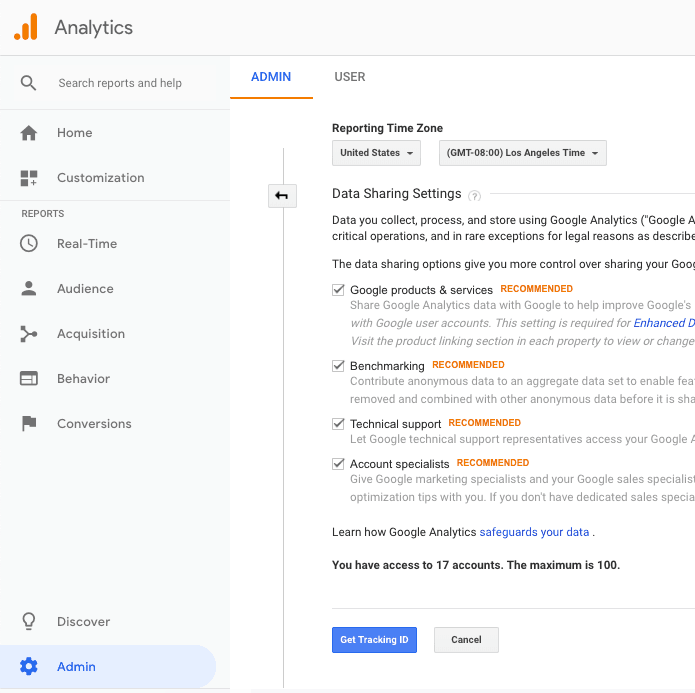Click the Customization grid-plus icon
The image size is (695, 693).
[x=29, y=178]
